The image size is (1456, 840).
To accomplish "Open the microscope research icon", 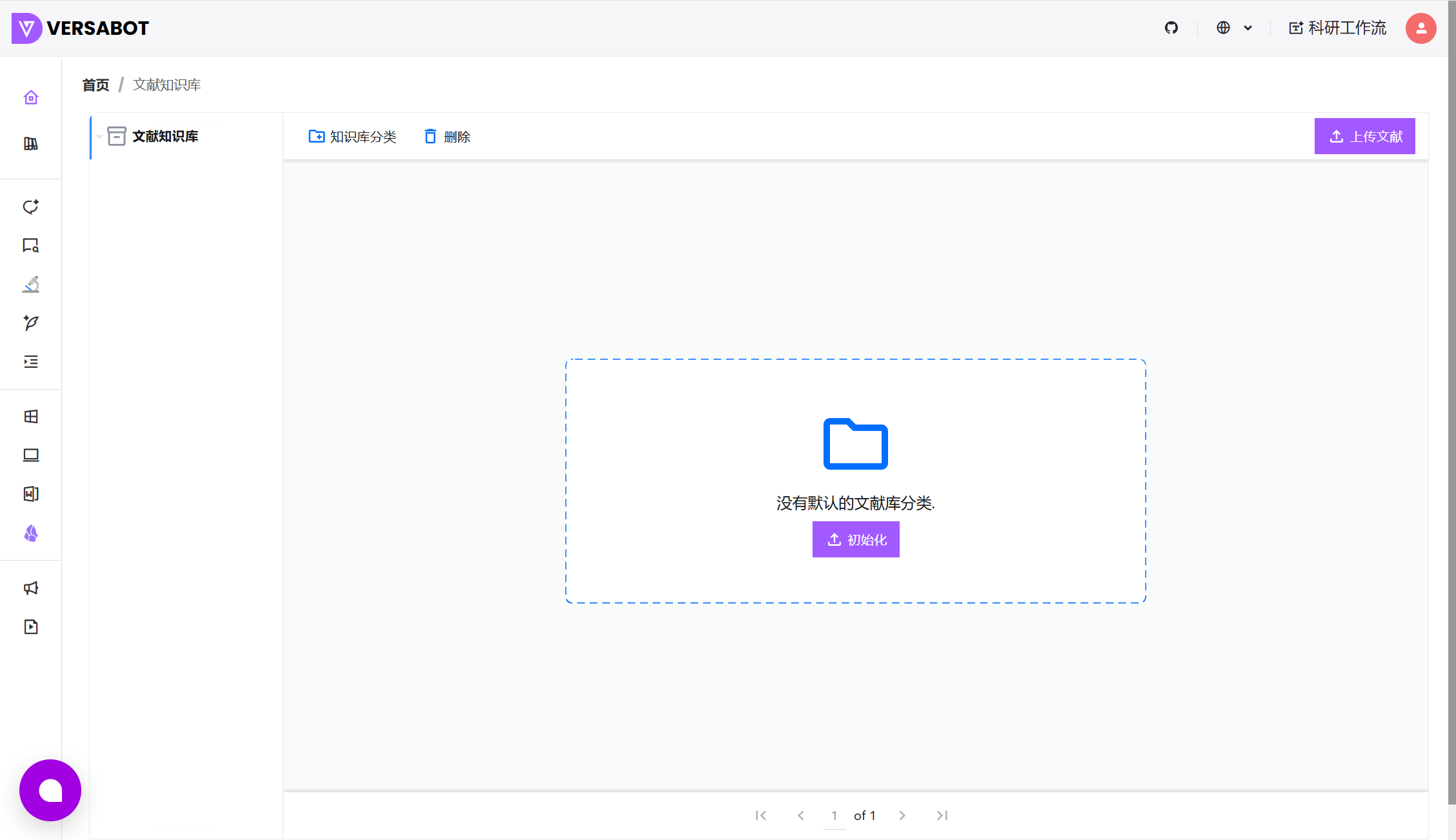I will pyautogui.click(x=31, y=284).
